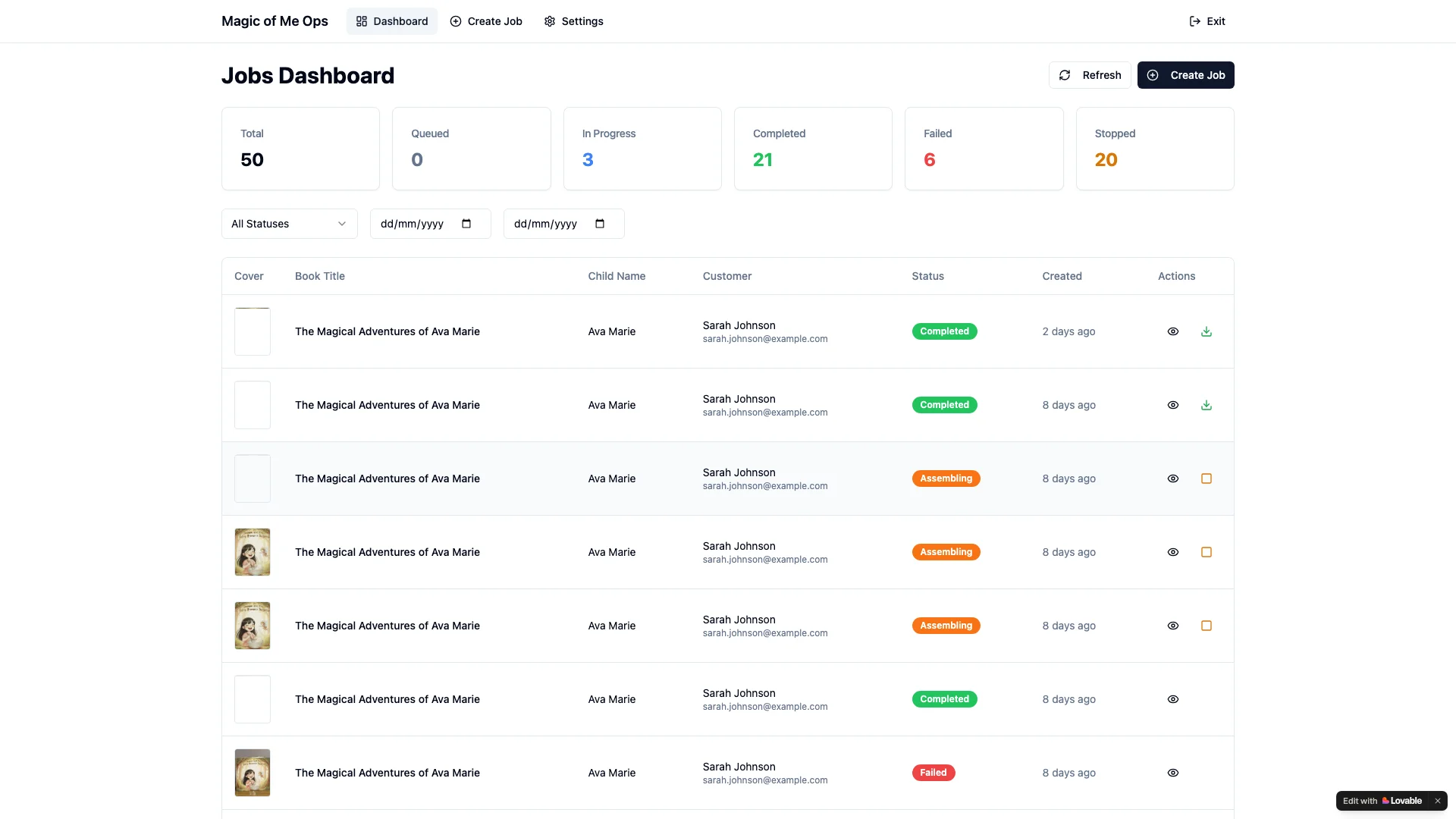
Task: Click the Magic of Me Ops logo
Action: [x=275, y=21]
